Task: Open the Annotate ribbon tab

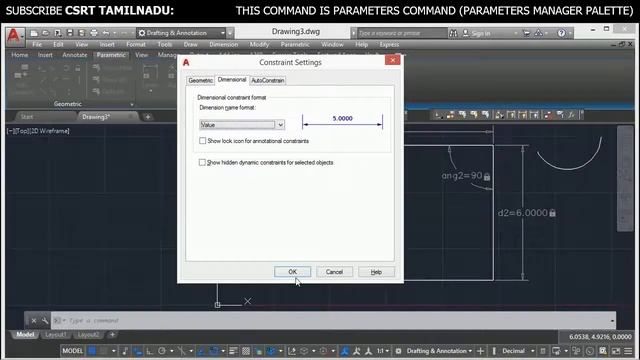Action: [x=75, y=55]
